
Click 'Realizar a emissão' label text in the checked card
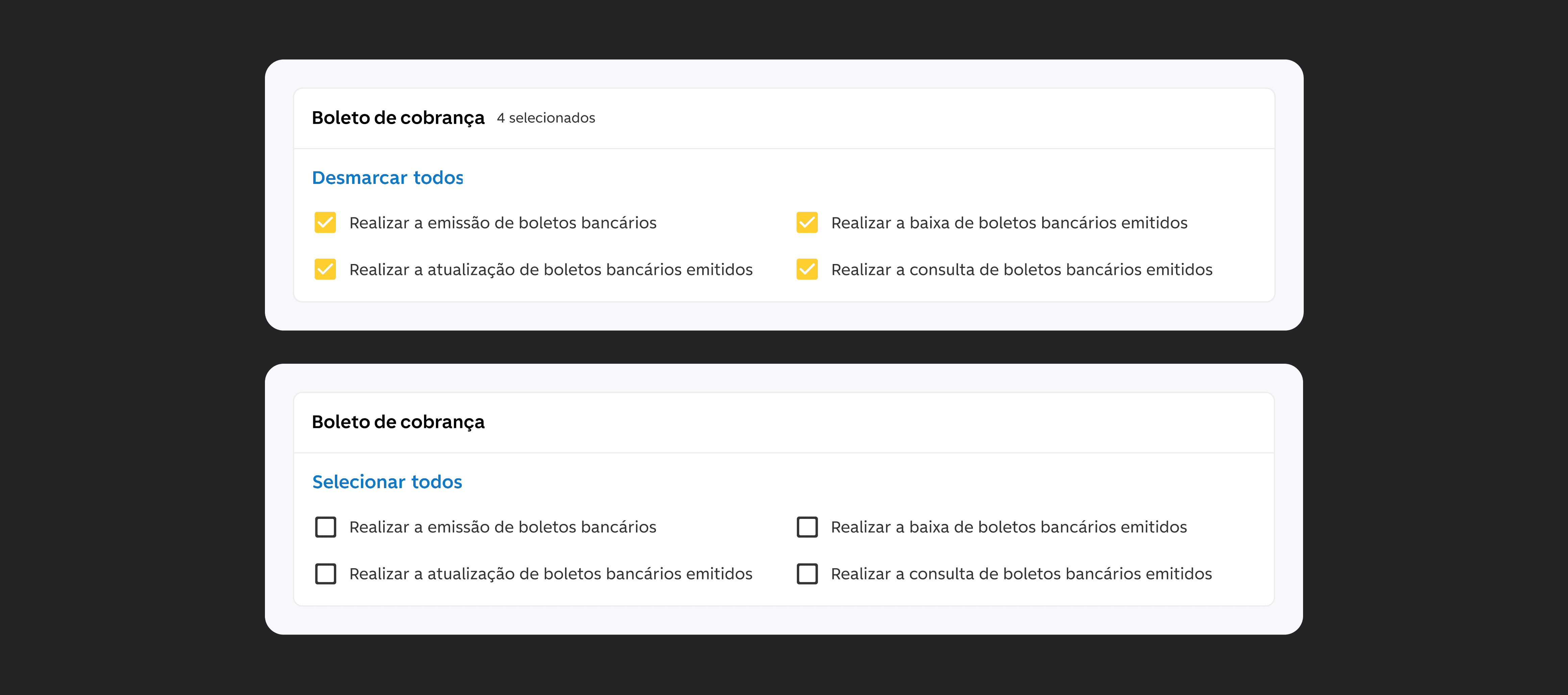coord(502,223)
